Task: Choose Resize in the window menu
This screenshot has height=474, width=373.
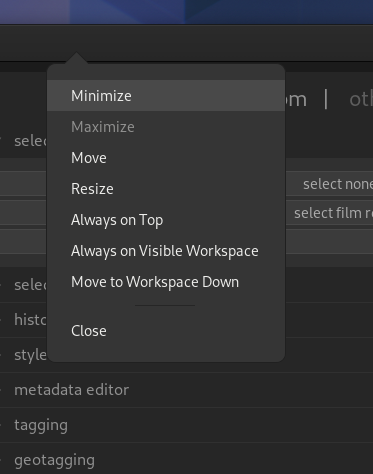Action: tap(166, 189)
